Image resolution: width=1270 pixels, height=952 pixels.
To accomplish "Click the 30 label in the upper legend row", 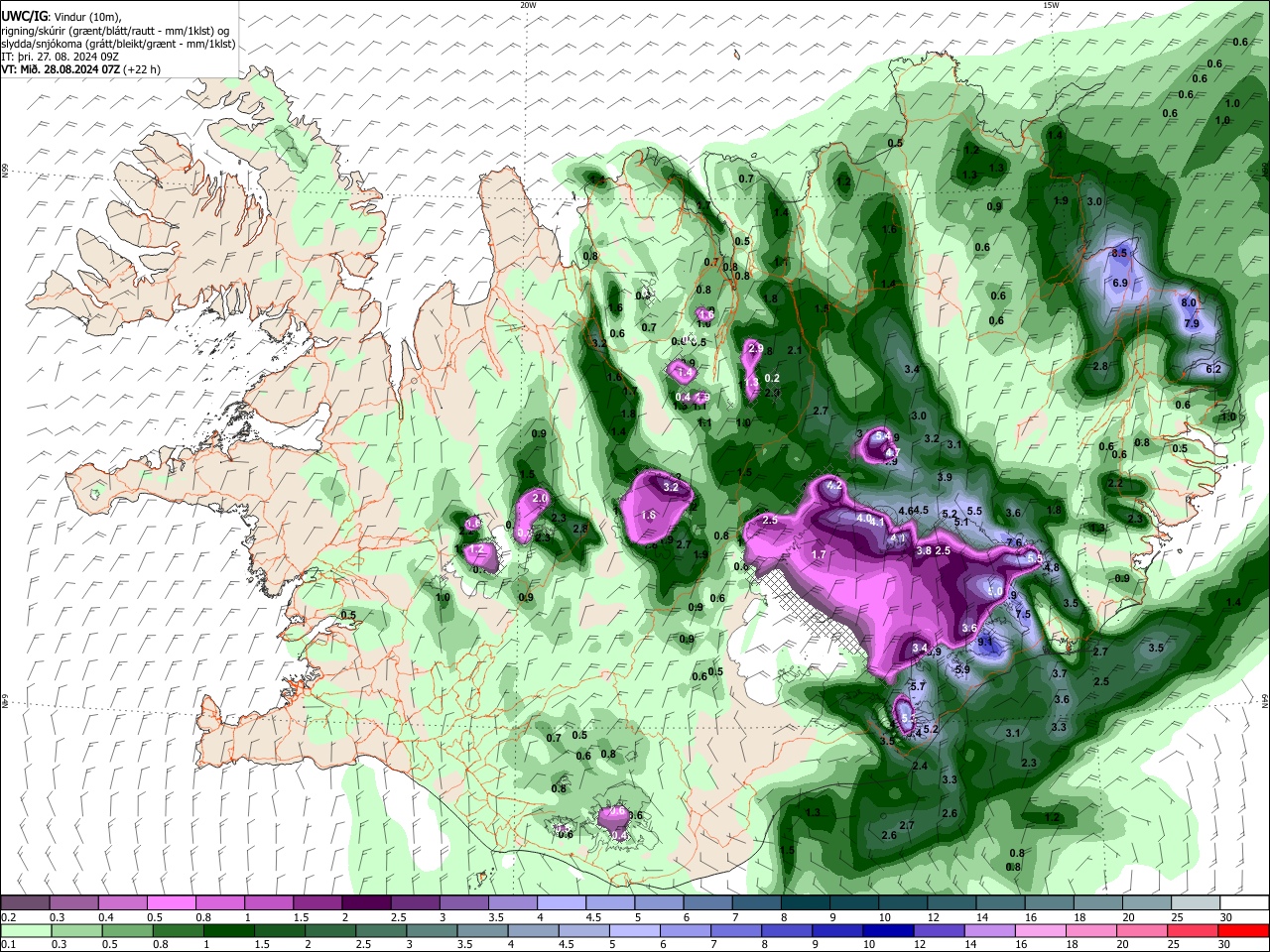I will (x=1225, y=917).
